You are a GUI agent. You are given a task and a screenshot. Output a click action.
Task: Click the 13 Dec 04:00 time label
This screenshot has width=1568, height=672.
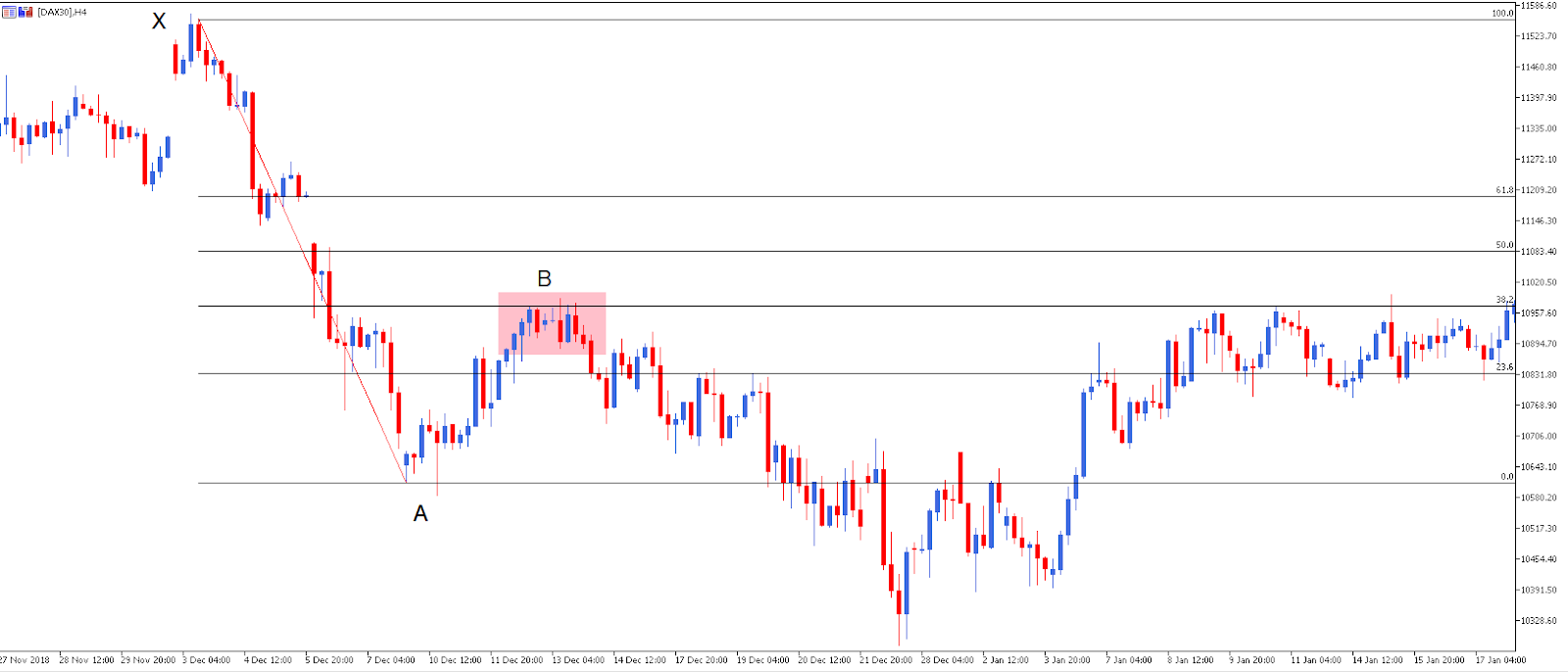[578, 660]
